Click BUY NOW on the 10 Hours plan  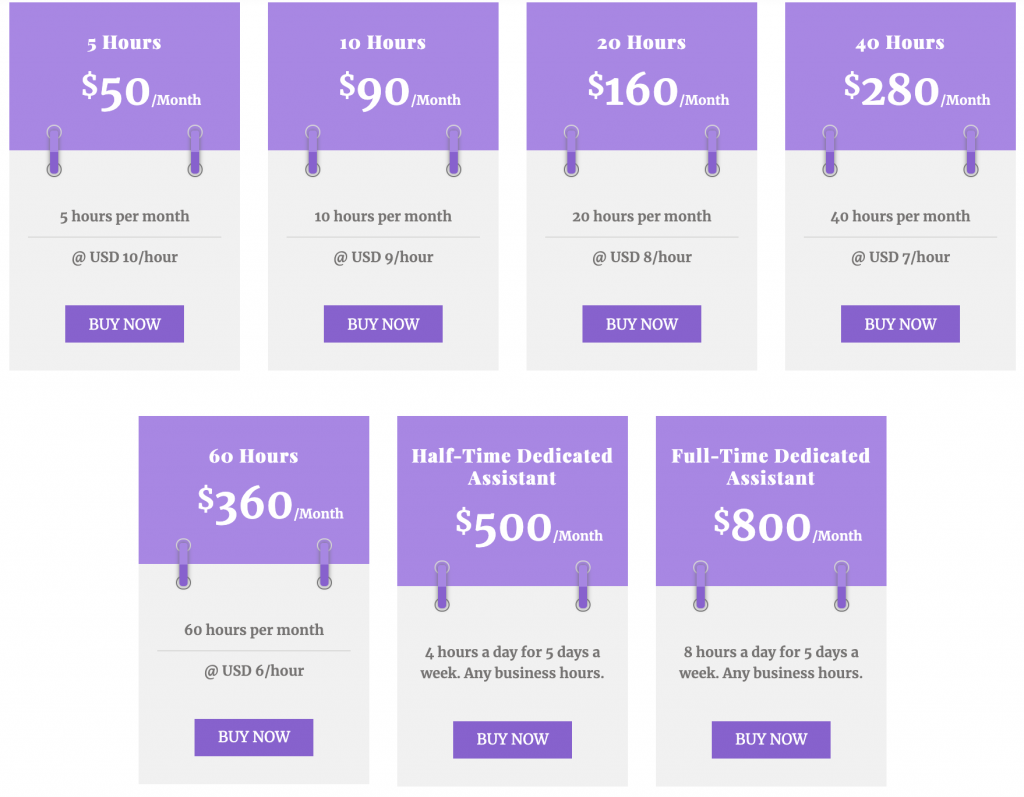[383, 324]
